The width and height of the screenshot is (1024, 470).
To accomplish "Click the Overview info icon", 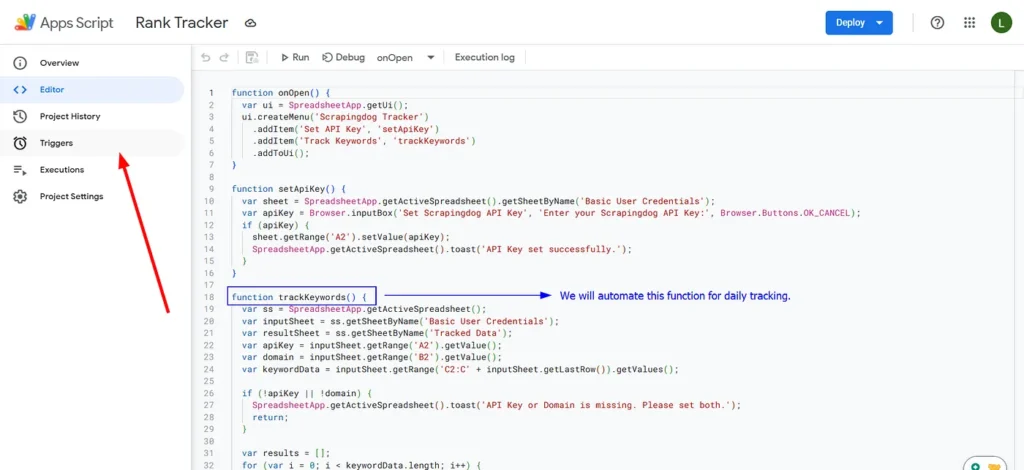I will (20, 63).
